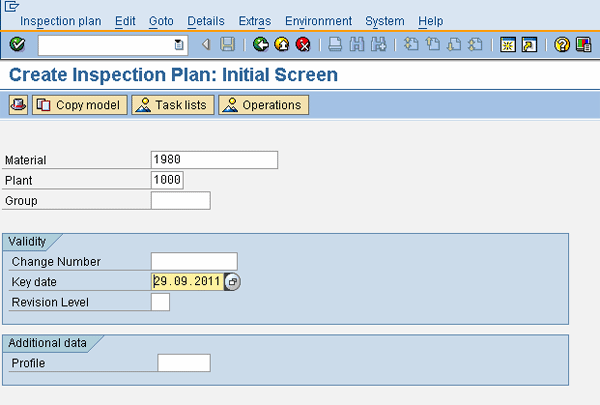600x405 pixels.
Task: Click the Change Number input field
Action: click(194, 262)
